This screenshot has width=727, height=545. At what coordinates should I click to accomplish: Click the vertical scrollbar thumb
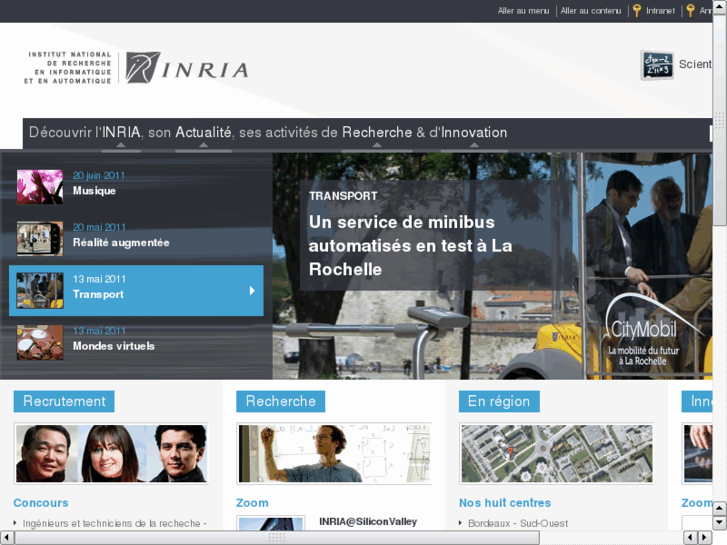tap(720, 120)
